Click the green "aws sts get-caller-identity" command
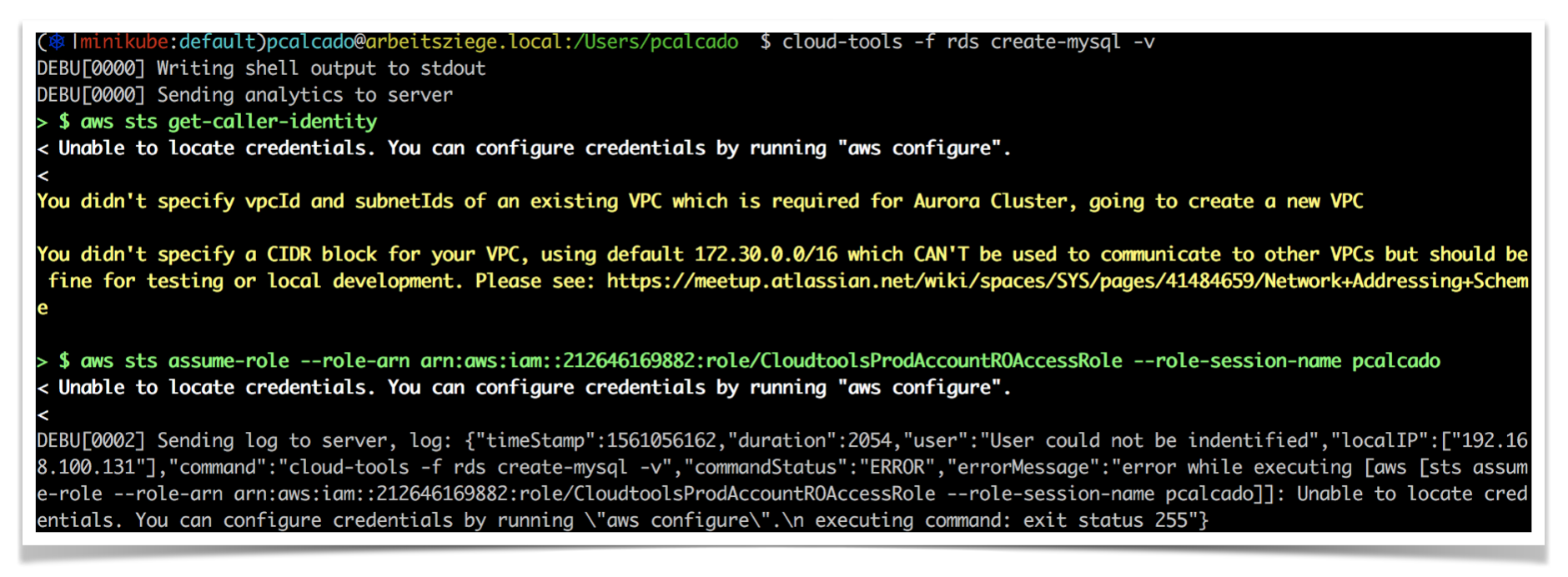Viewport: 1568px width, 577px height. coord(229,122)
